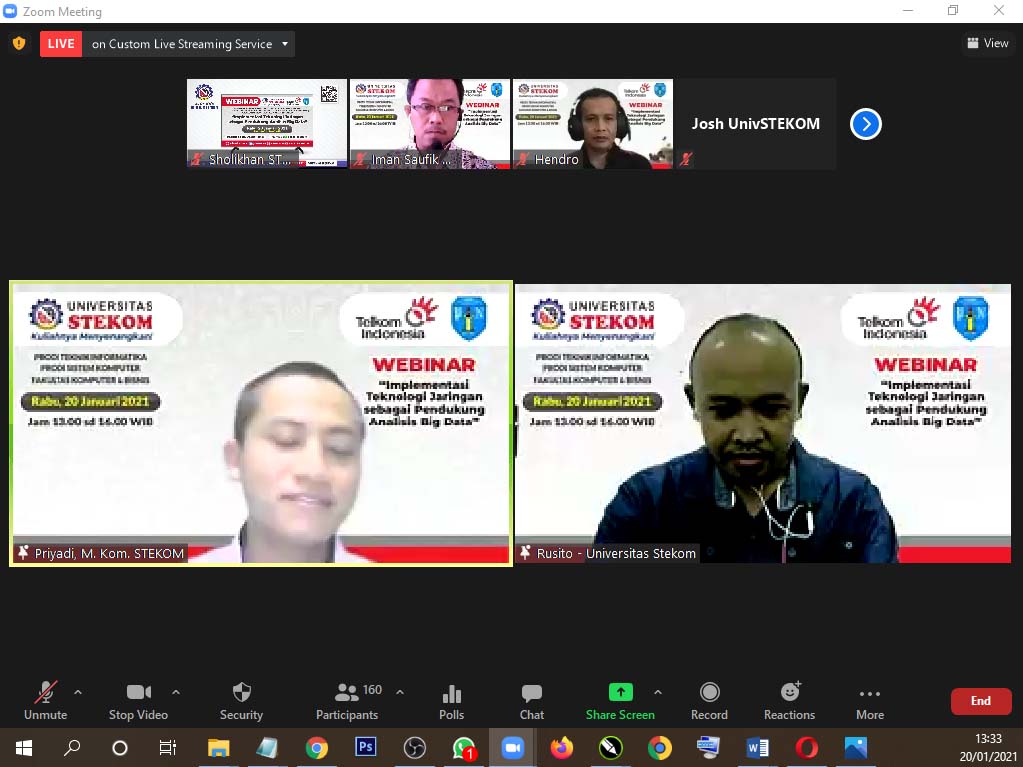Expand video options arrow beside Stop Video
This screenshot has height=767, width=1023.
176,692
